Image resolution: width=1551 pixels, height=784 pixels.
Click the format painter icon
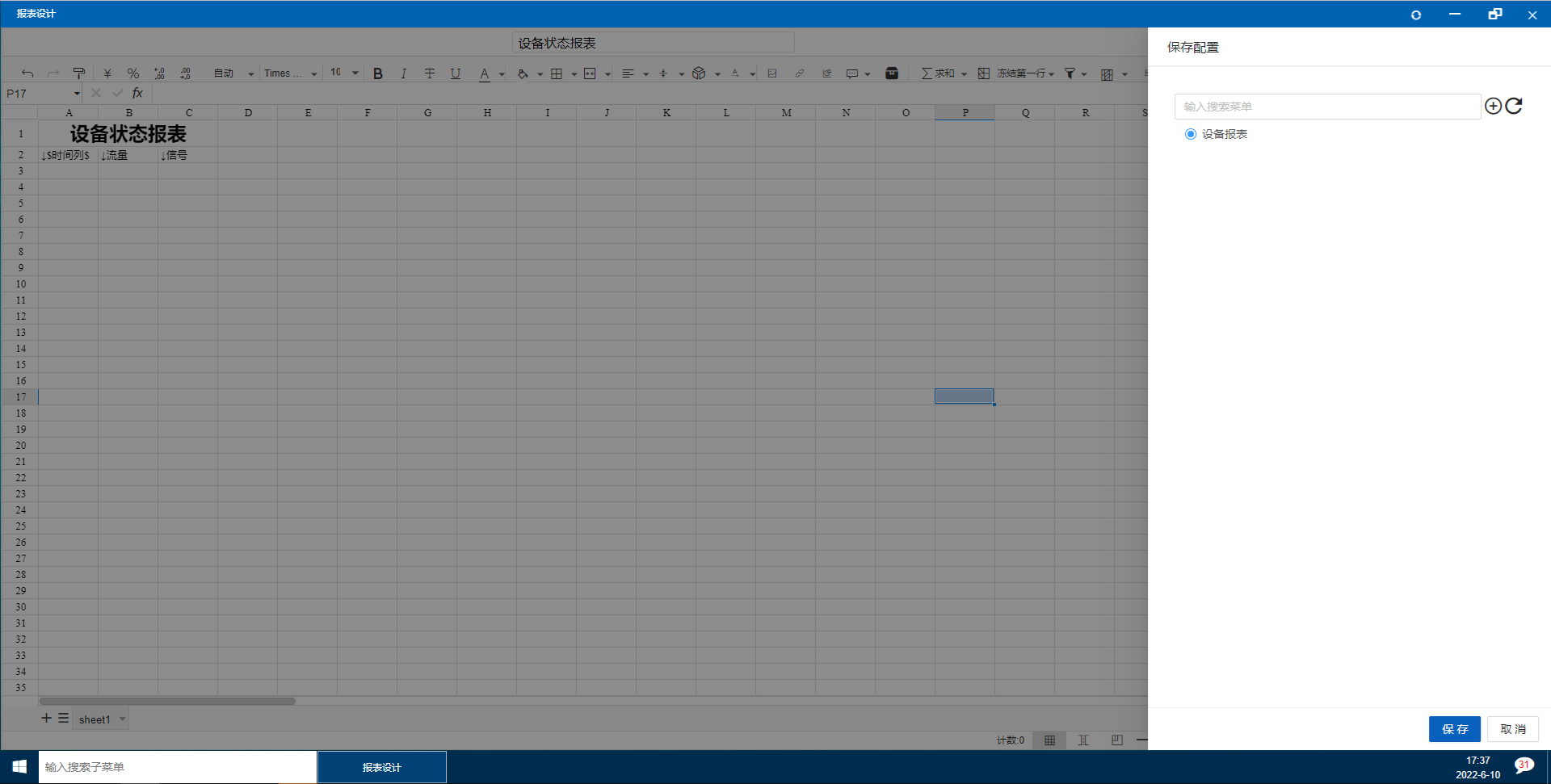click(x=79, y=73)
